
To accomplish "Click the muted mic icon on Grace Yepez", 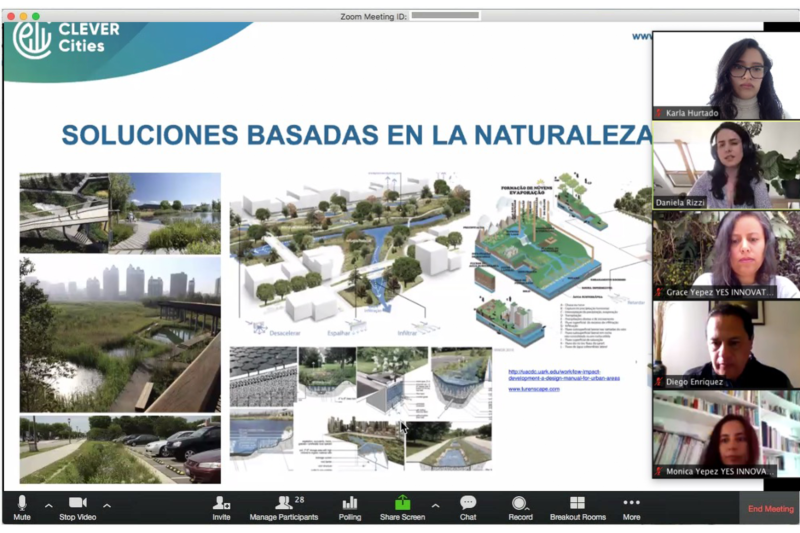I will [x=659, y=292].
